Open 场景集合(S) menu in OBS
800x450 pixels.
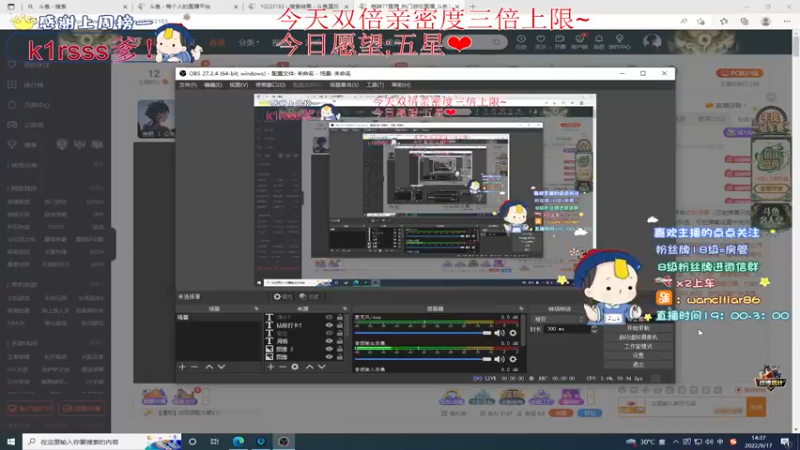point(344,85)
